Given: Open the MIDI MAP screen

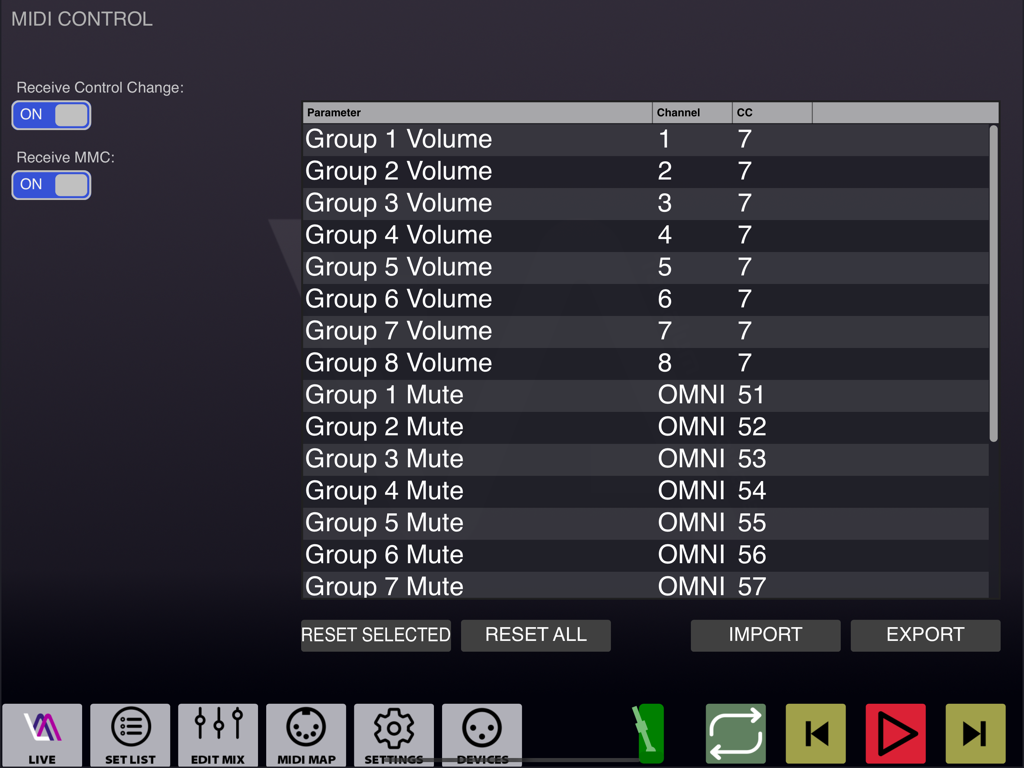Looking at the screenshot, I should pos(306,734).
